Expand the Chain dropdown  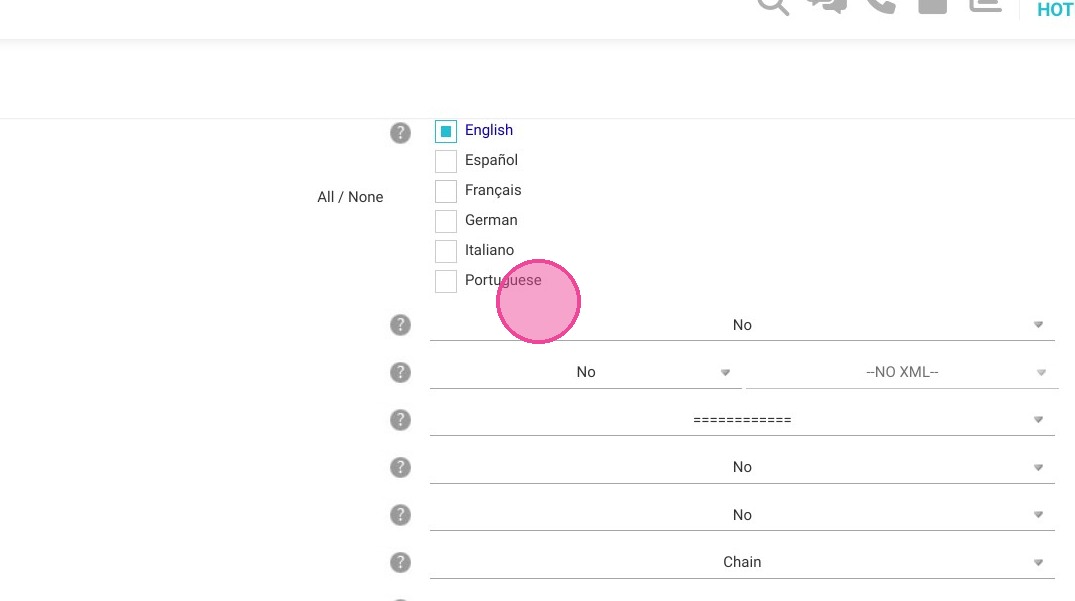[742, 562]
